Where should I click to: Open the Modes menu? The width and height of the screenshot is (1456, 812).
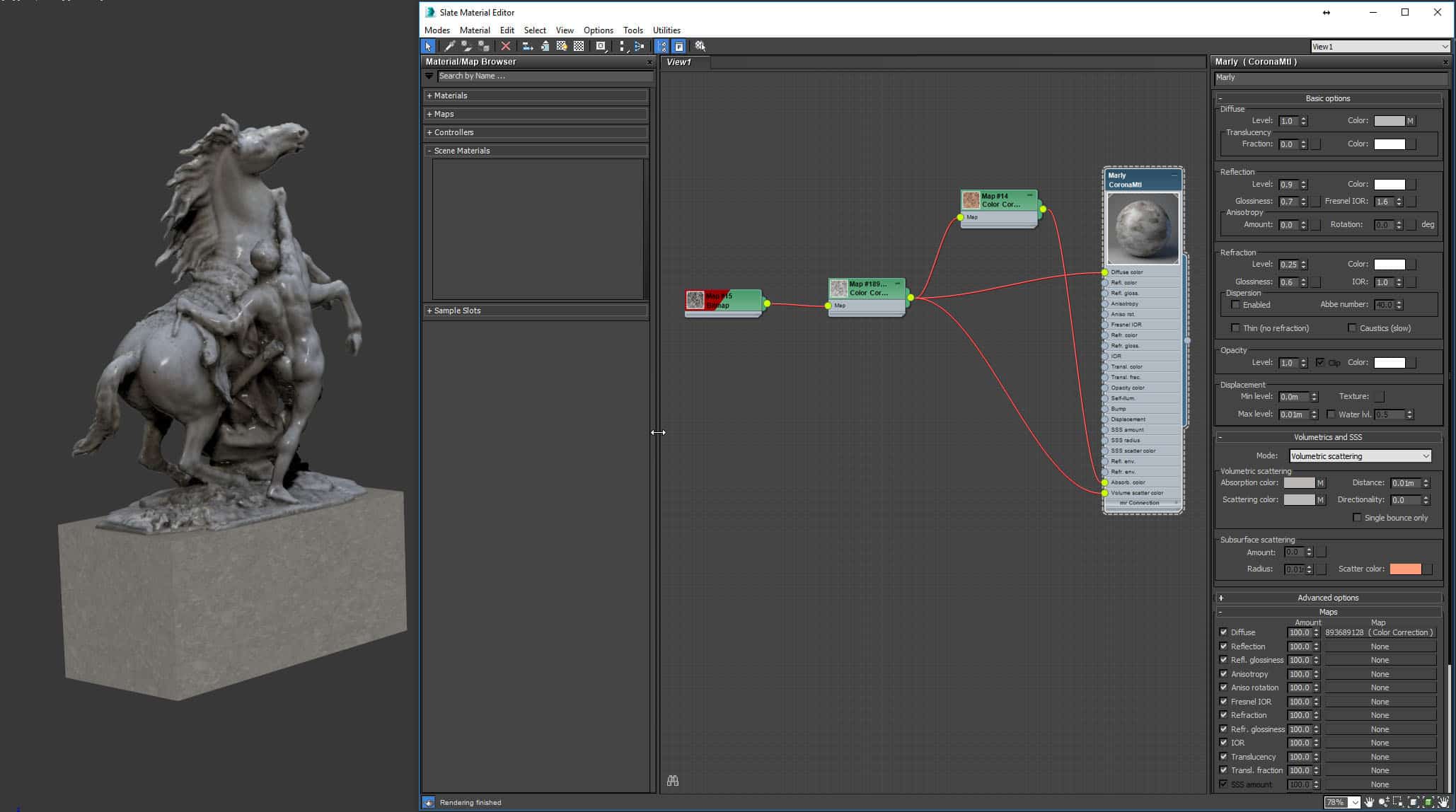coord(437,30)
